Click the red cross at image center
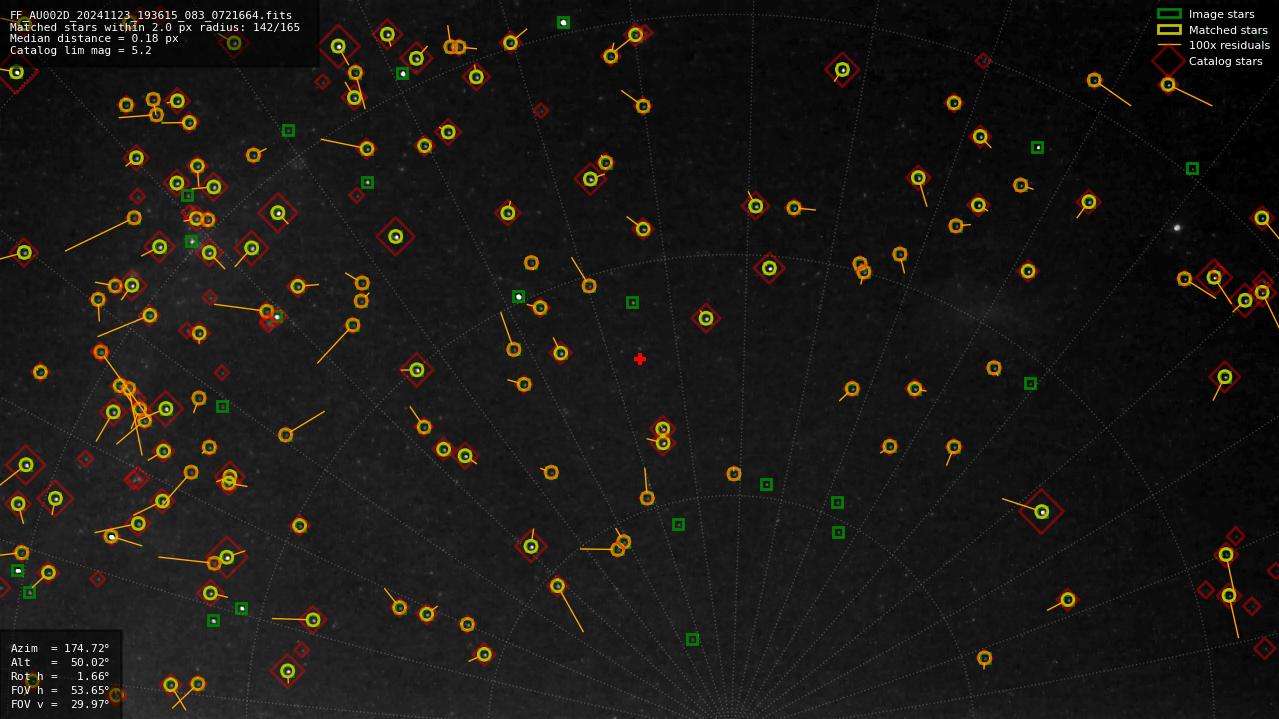Viewport: 1279px width, 719px height. point(640,359)
